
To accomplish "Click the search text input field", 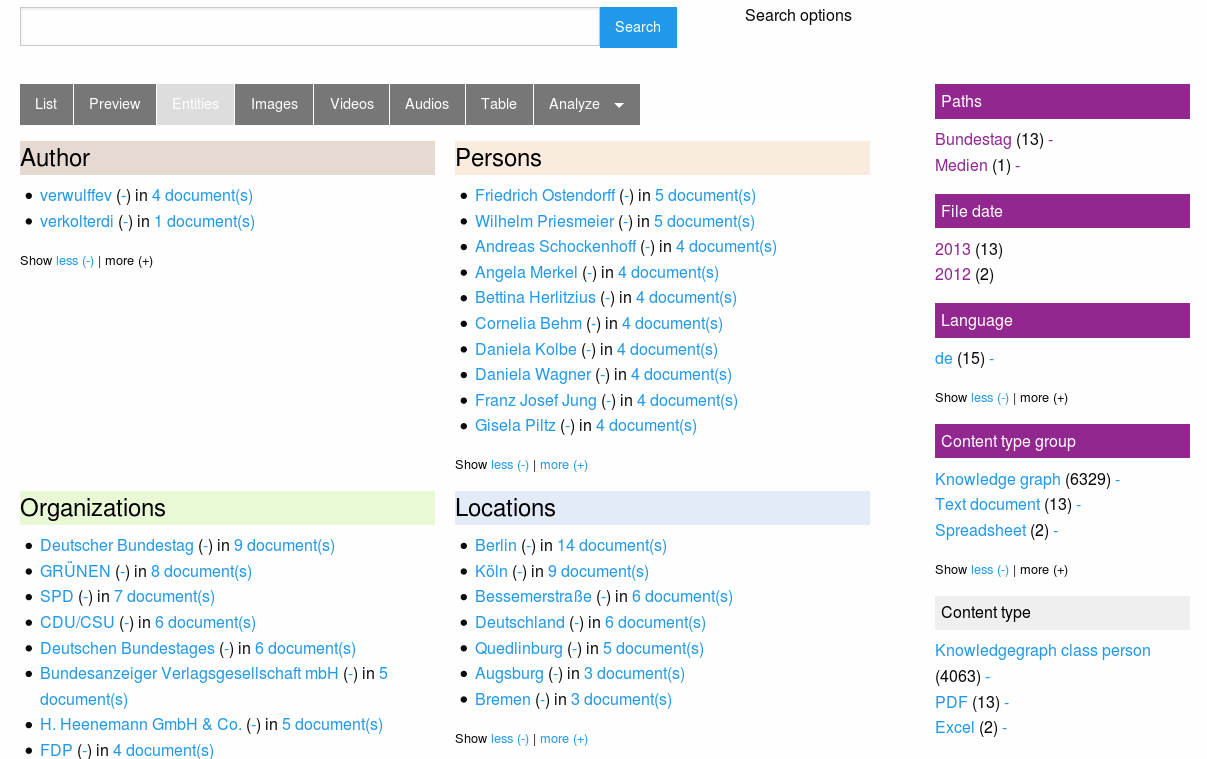I will (310, 27).
